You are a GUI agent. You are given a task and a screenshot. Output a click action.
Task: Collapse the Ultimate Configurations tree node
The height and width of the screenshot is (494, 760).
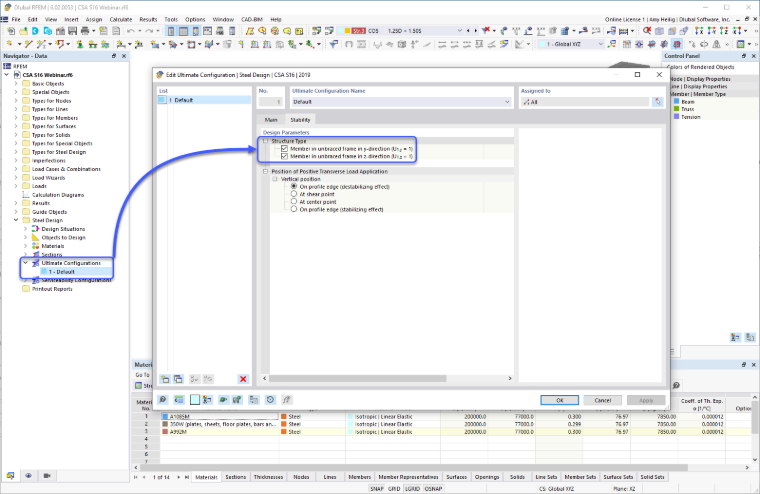pyautogui.click(x=26, y=263)
